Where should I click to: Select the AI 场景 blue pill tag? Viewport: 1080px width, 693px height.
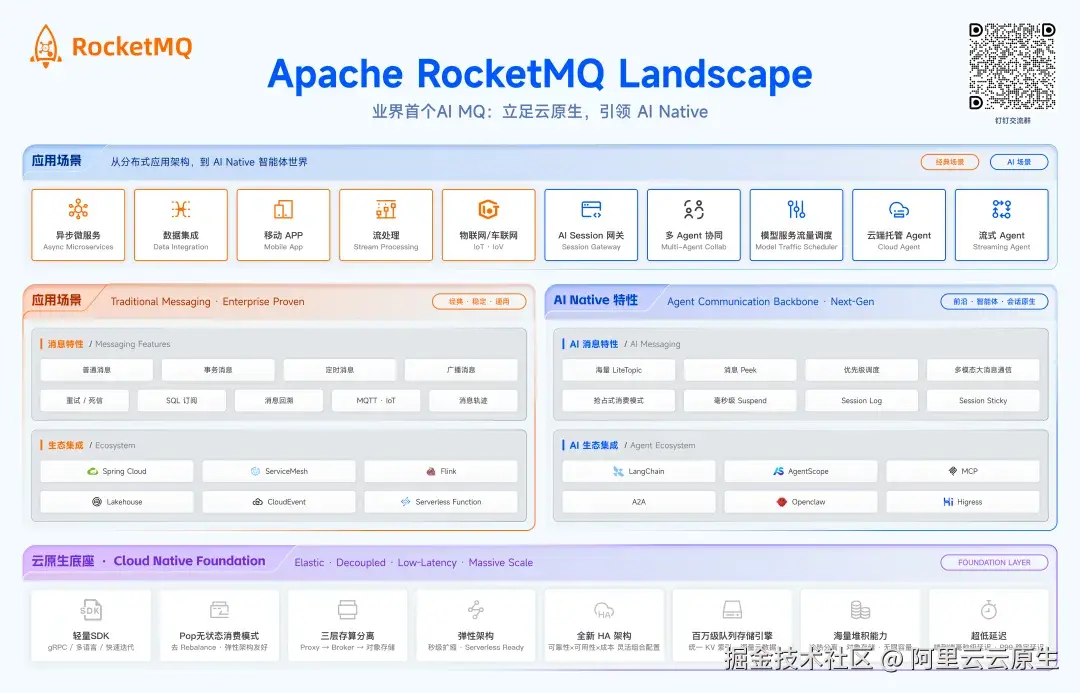1019,162
